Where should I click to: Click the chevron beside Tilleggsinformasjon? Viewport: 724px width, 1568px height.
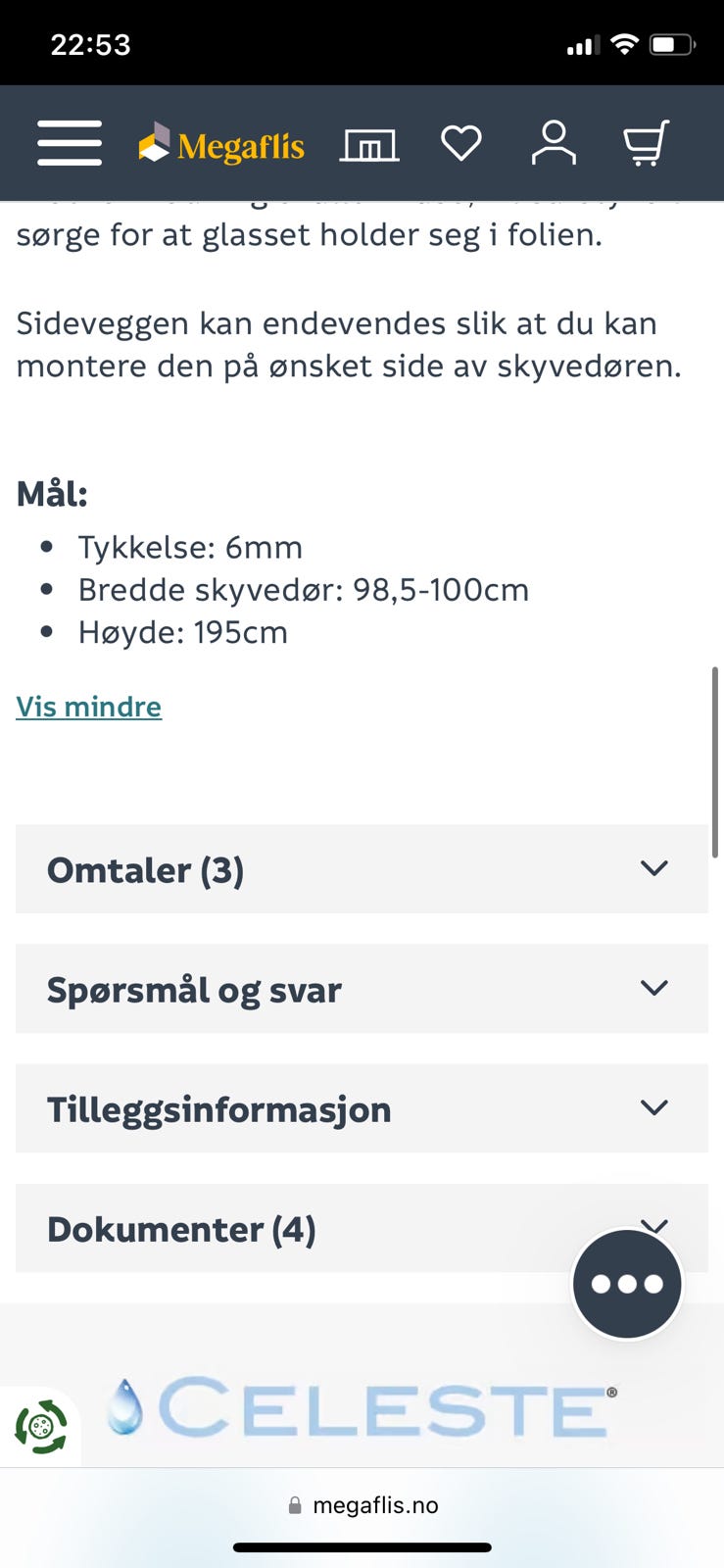pyautogui.click(x=653, y=1107)
